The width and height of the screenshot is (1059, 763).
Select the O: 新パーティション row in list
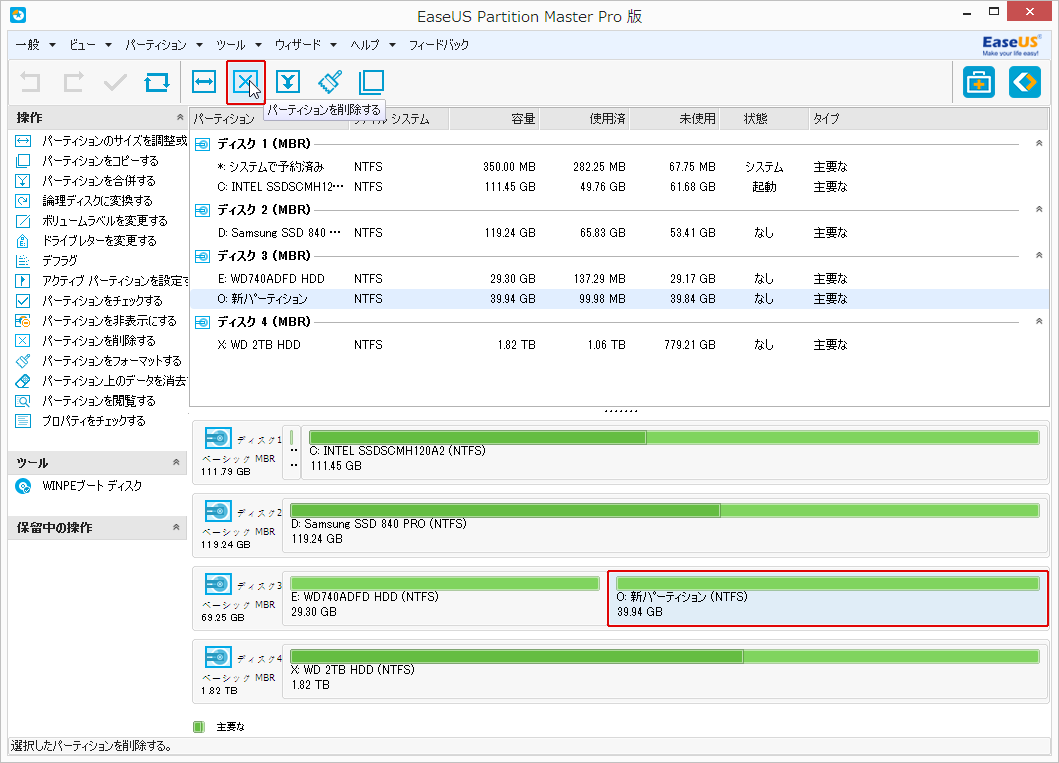tap(619, 298)
